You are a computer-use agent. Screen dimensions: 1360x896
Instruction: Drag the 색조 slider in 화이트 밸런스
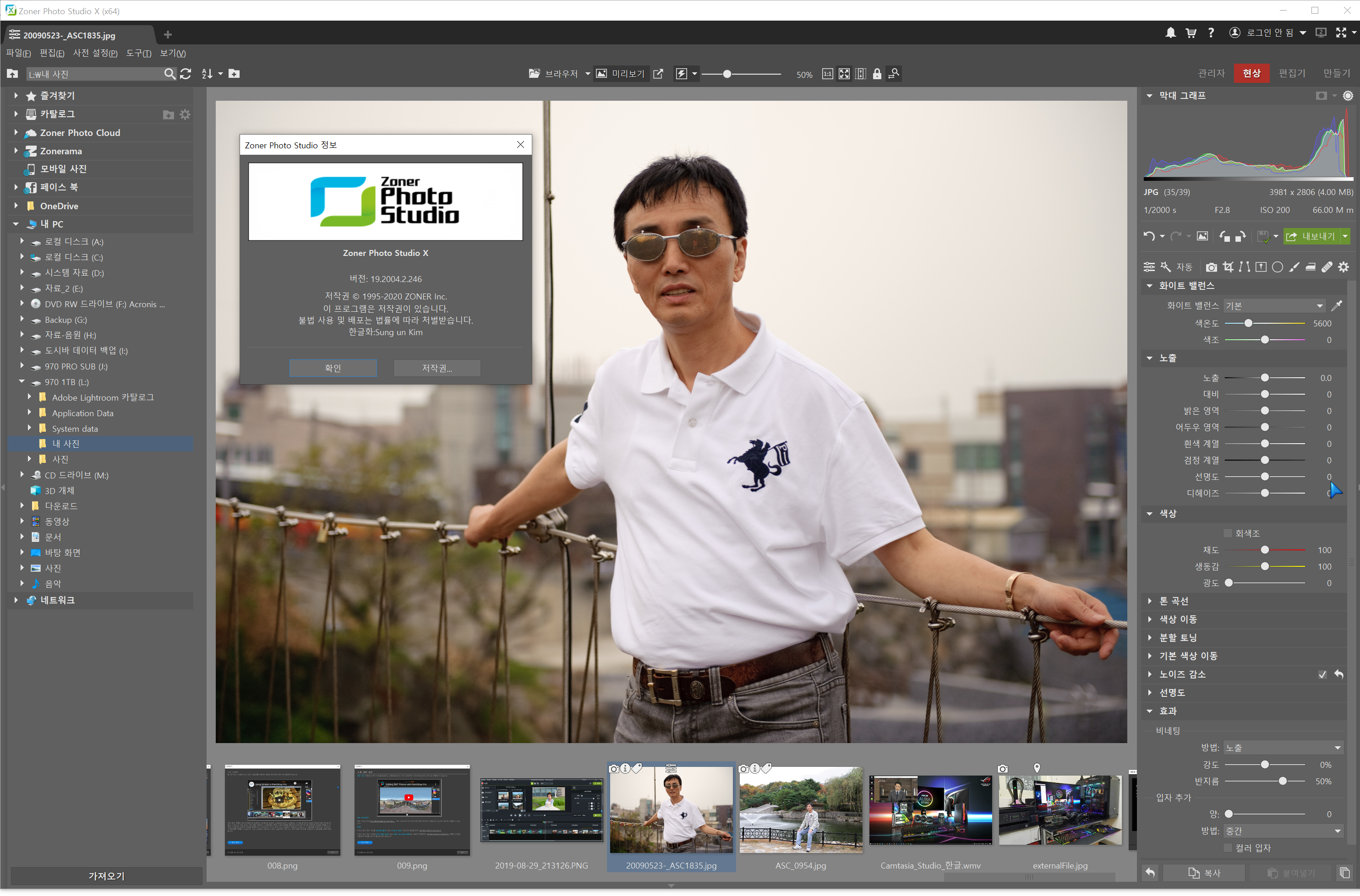(1265, 339)
